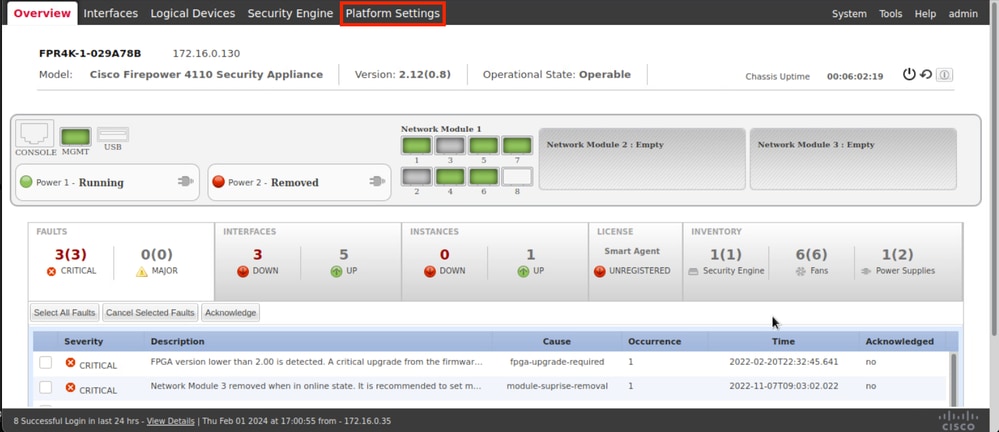Go to the Security Engine tab
This screenshot has height=432, width=999.
tap(290, 13)
